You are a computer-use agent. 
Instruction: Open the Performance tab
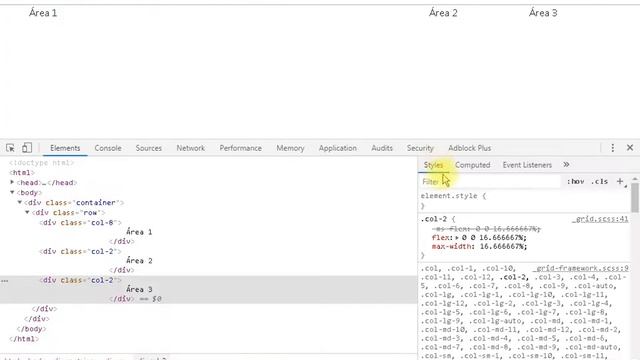click(x=240, y=148)
